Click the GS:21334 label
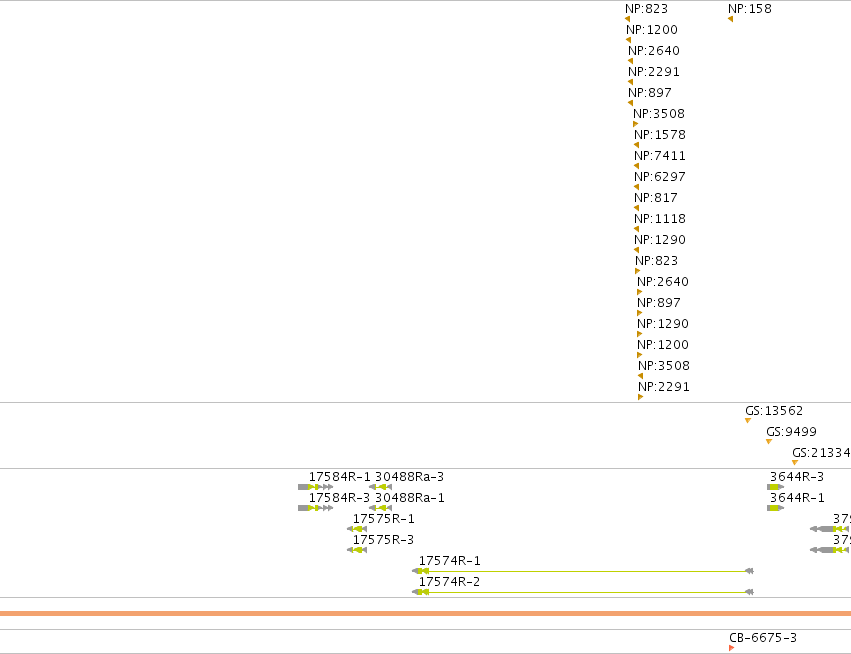This screenshot has height=654, width=851. coord(821,453)
